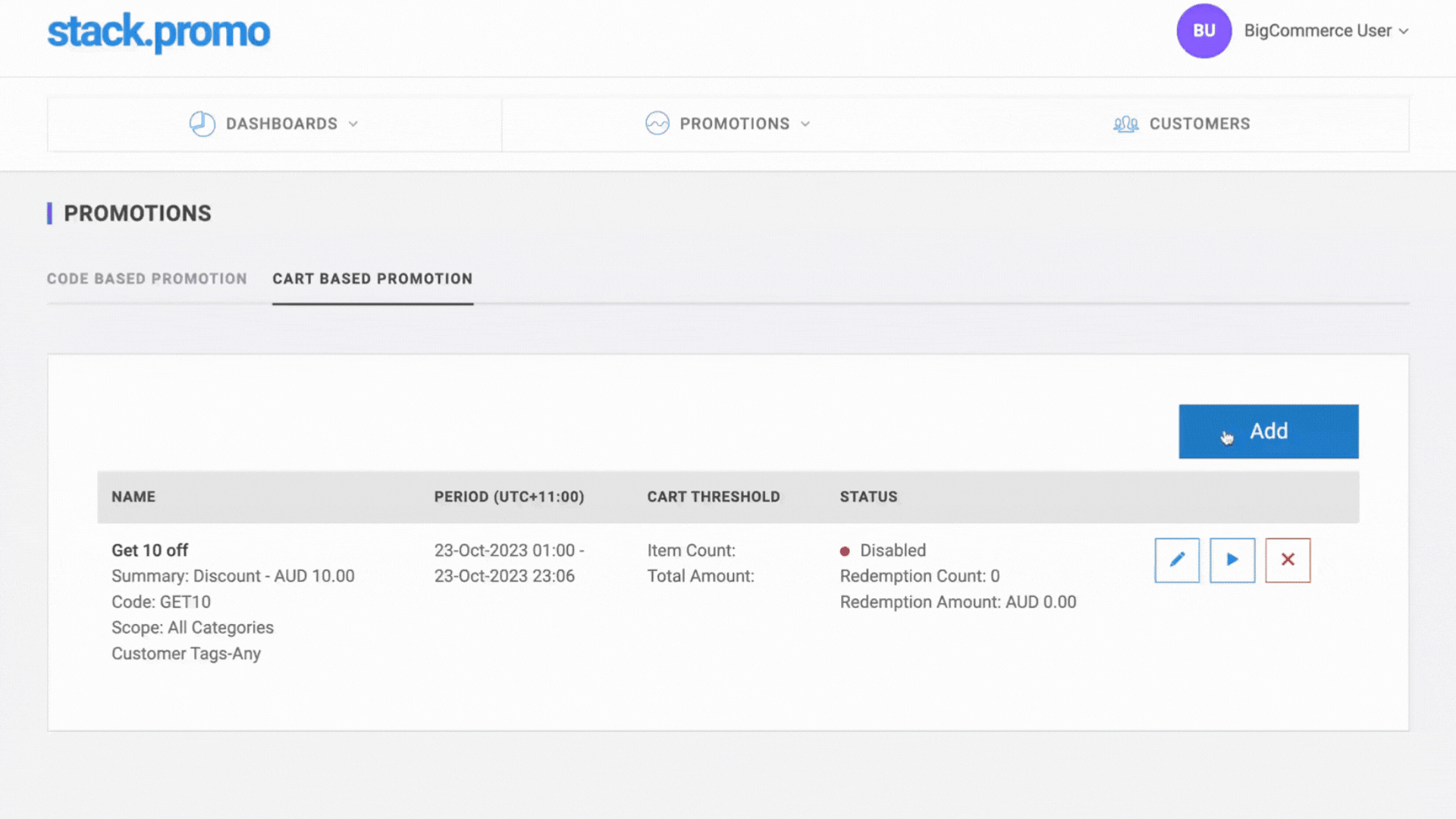Click the Summary: Discount - AUD 10.00 text
This screenshot has width=1456, height=819.
pyautogui.click(x=233, y=576)
